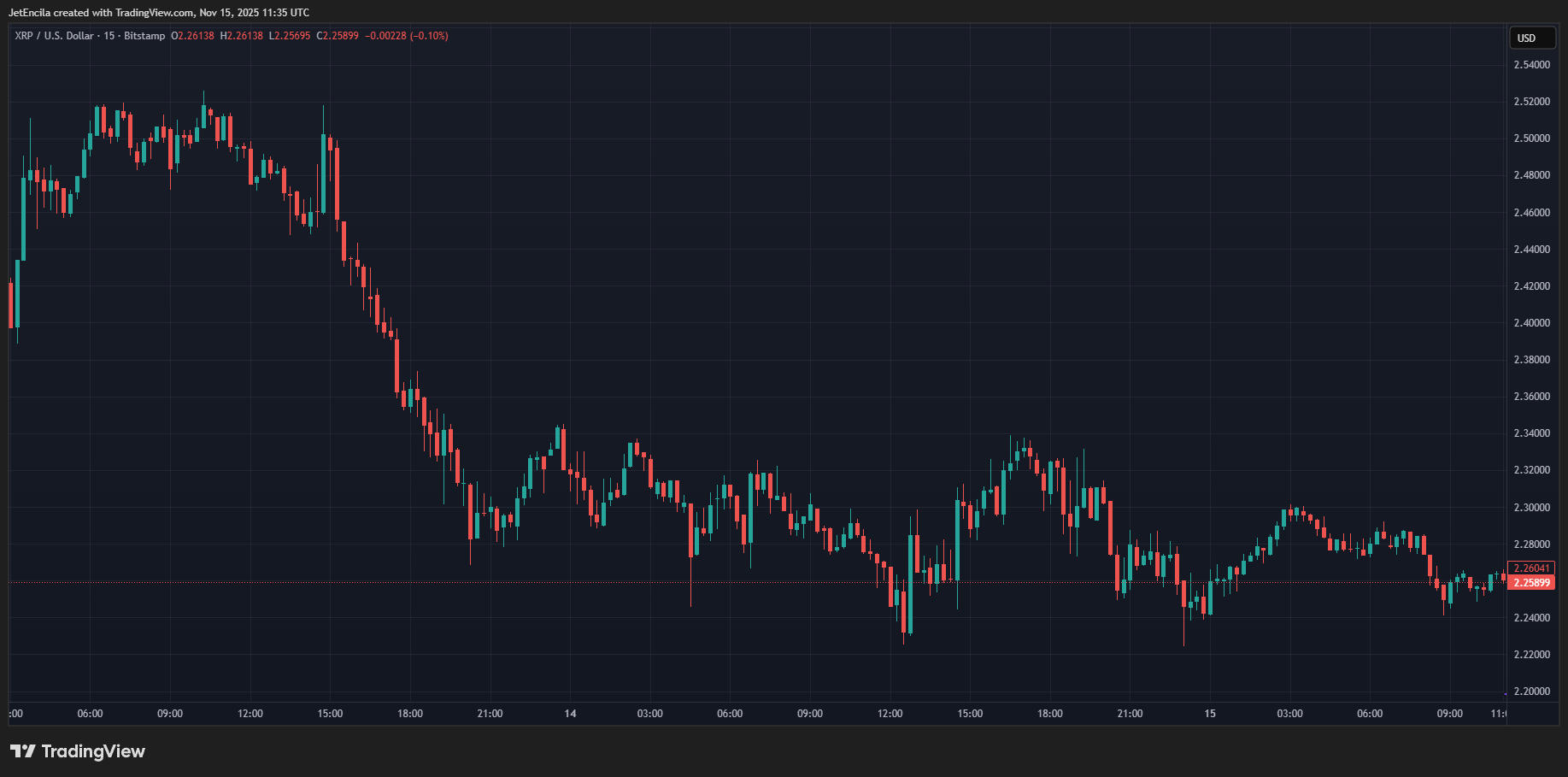Toggle the USD currency button
Screen dimensions: 1568x777
pos(1532,38)
